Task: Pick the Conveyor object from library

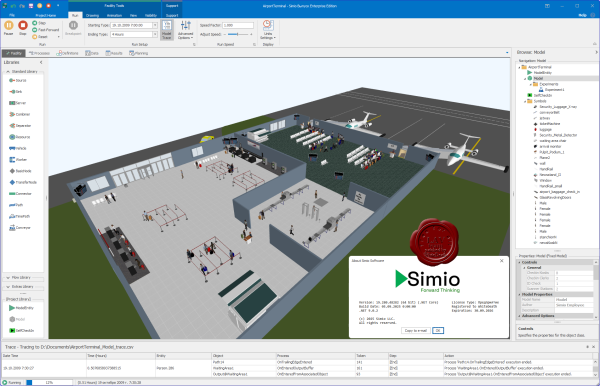Action: (20, 228)
